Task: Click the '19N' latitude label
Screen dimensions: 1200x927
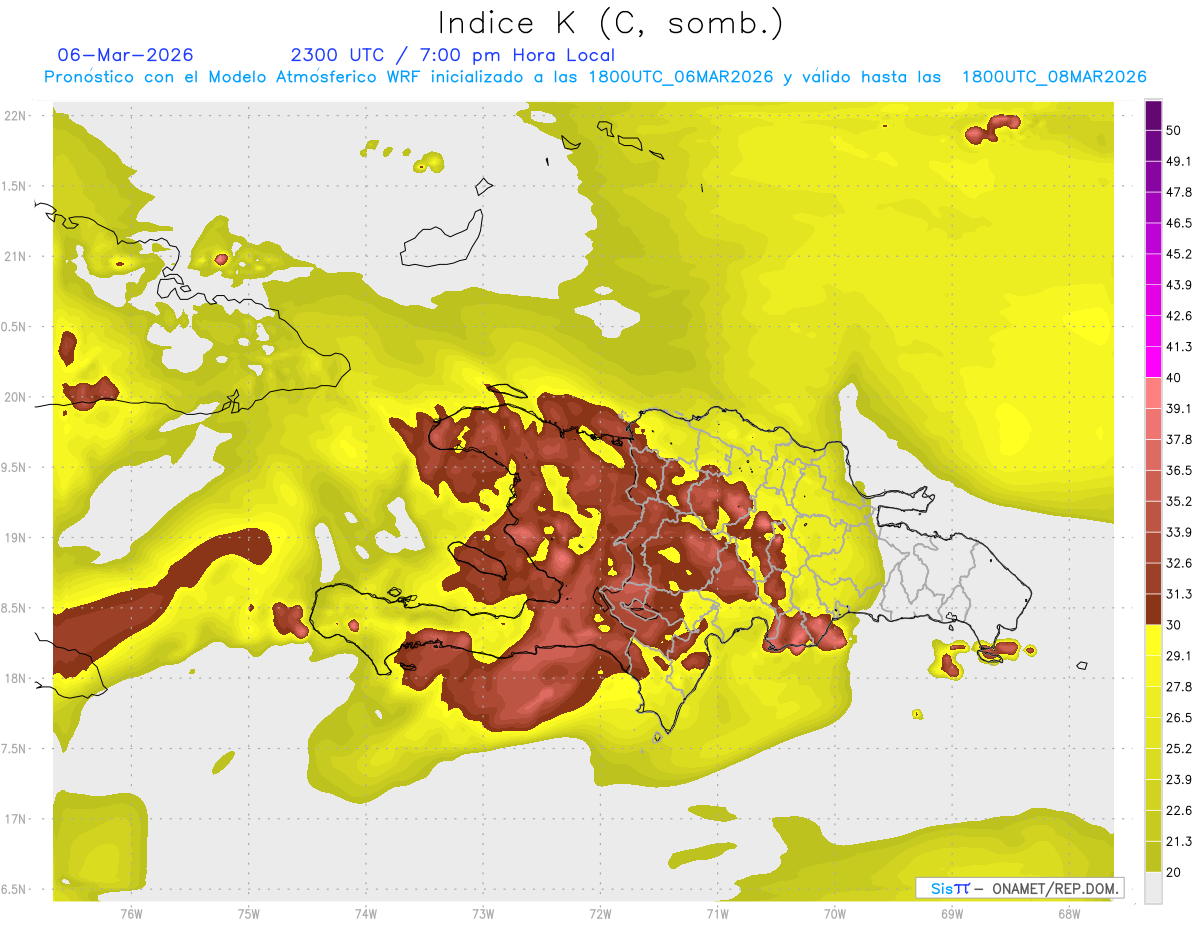Action: pos(17,537)
